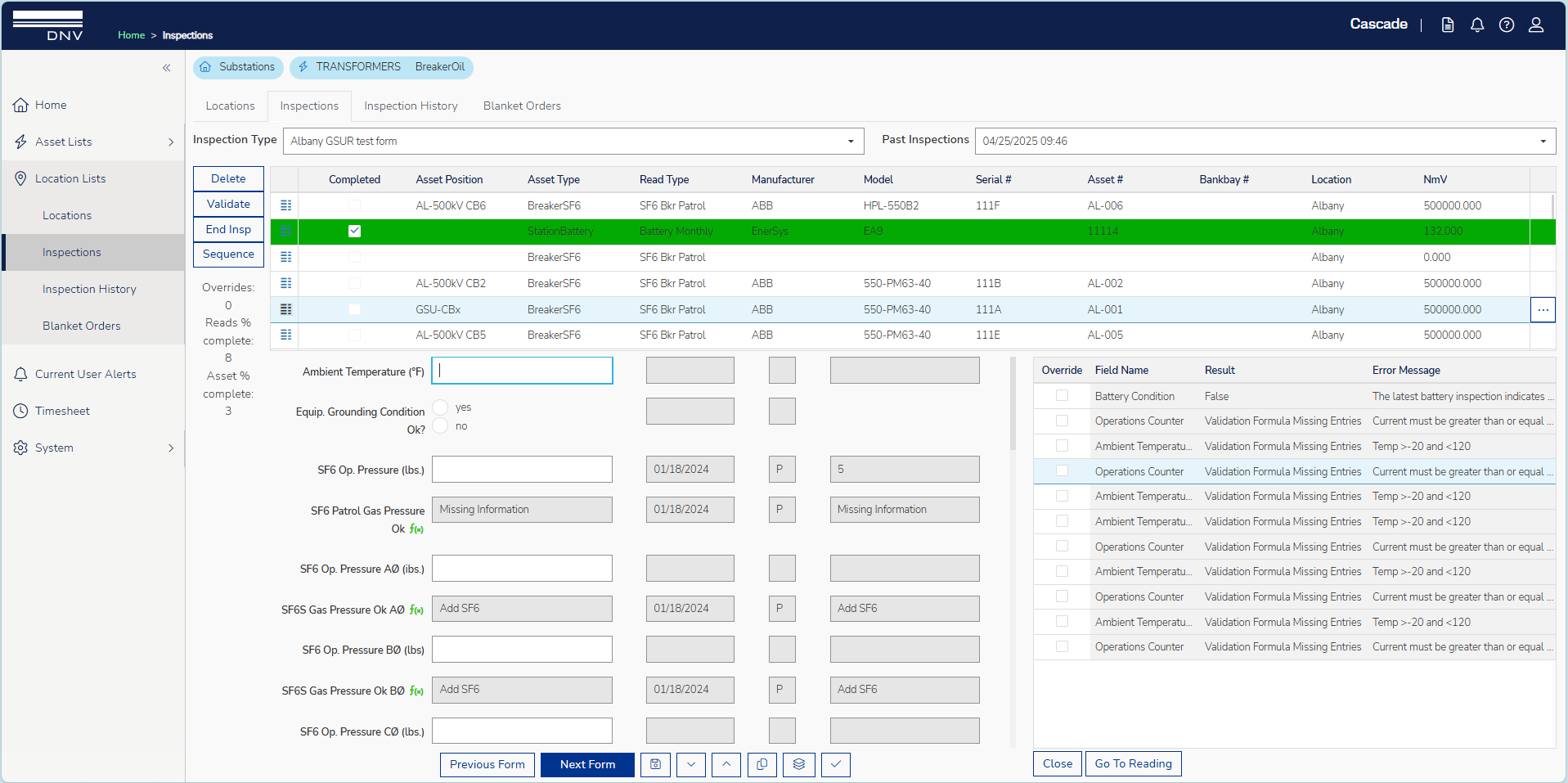Open the Inspection Type dropdown
The height and width of the screenshot is (783, 1568).
[851, 142]
